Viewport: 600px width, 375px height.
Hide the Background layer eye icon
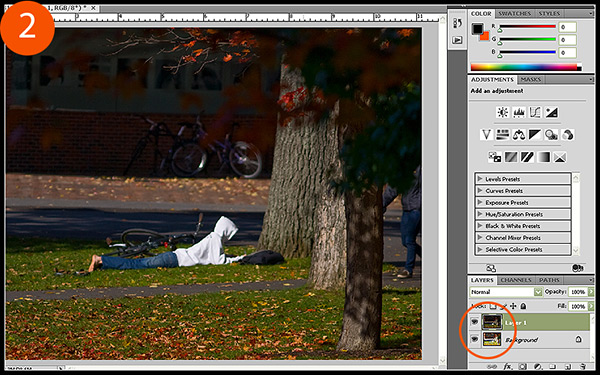click(474, 339)
